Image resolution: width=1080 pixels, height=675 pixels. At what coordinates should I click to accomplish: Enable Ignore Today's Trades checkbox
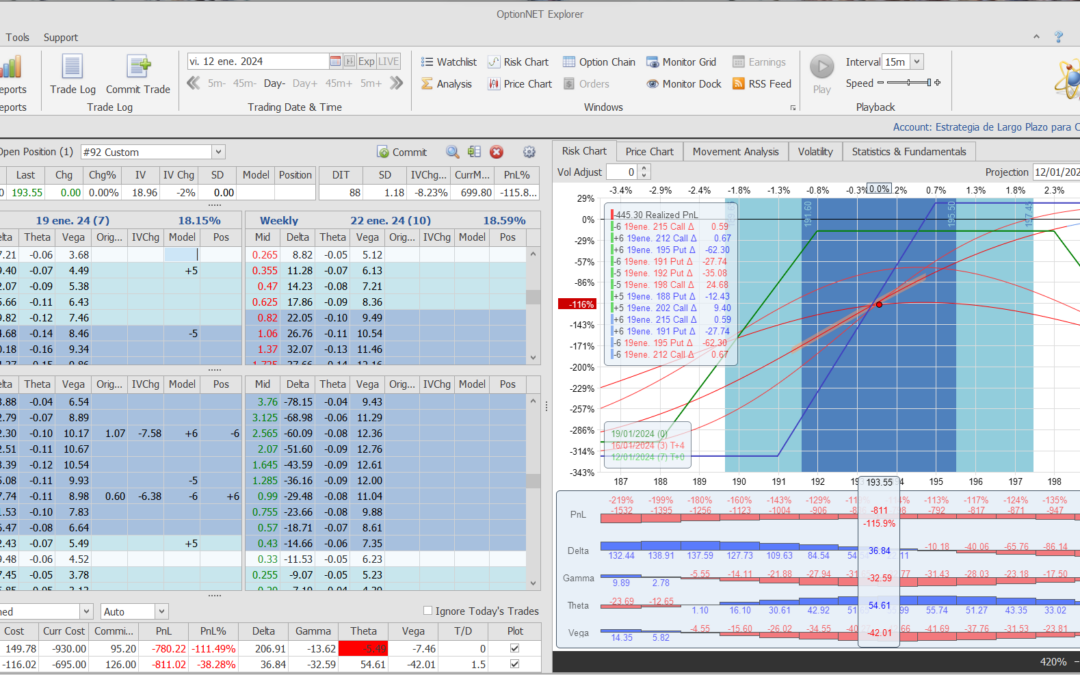pyautogui.click(x=428, y=611)
